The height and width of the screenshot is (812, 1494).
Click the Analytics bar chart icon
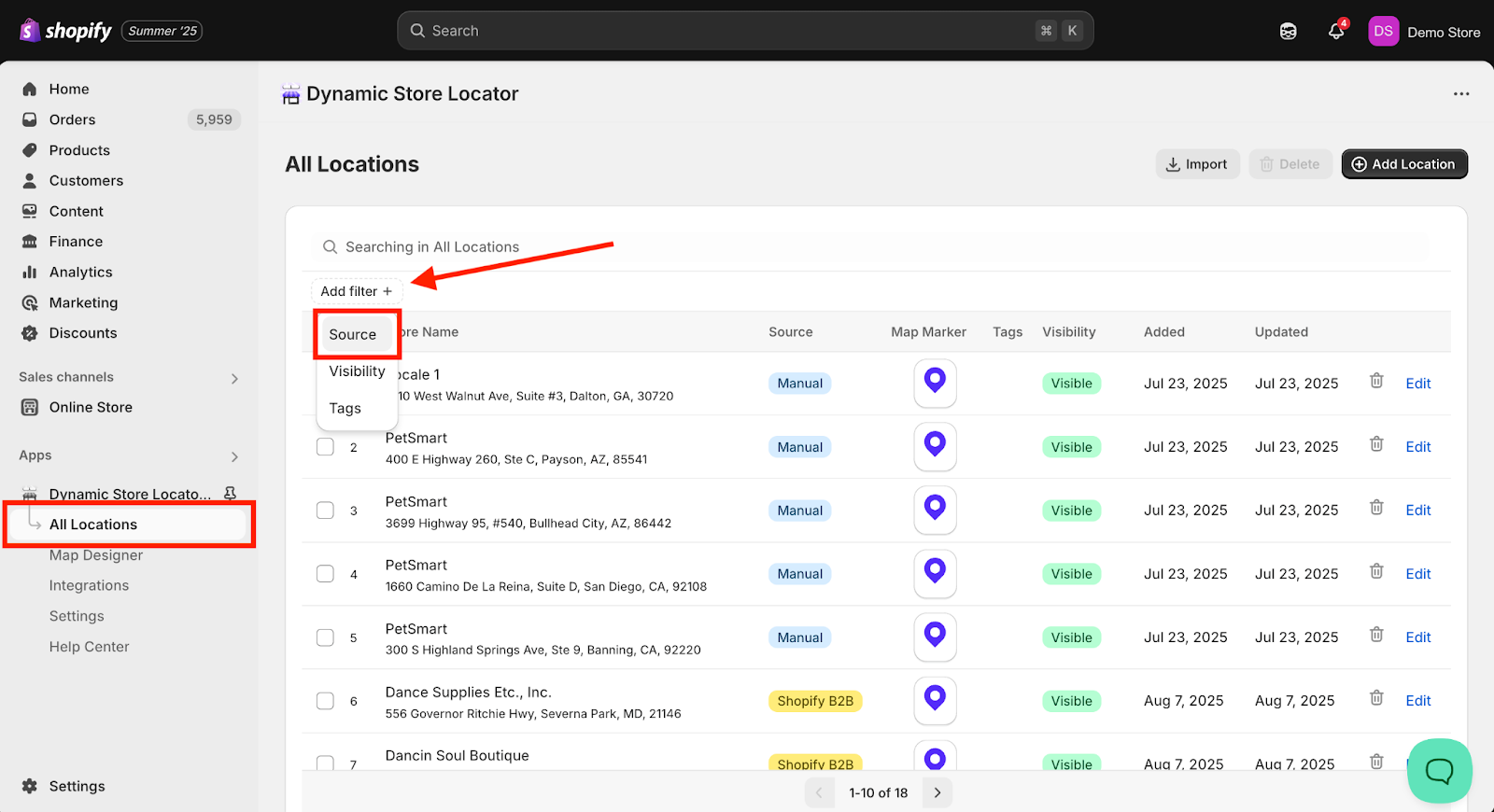(30, 272)
